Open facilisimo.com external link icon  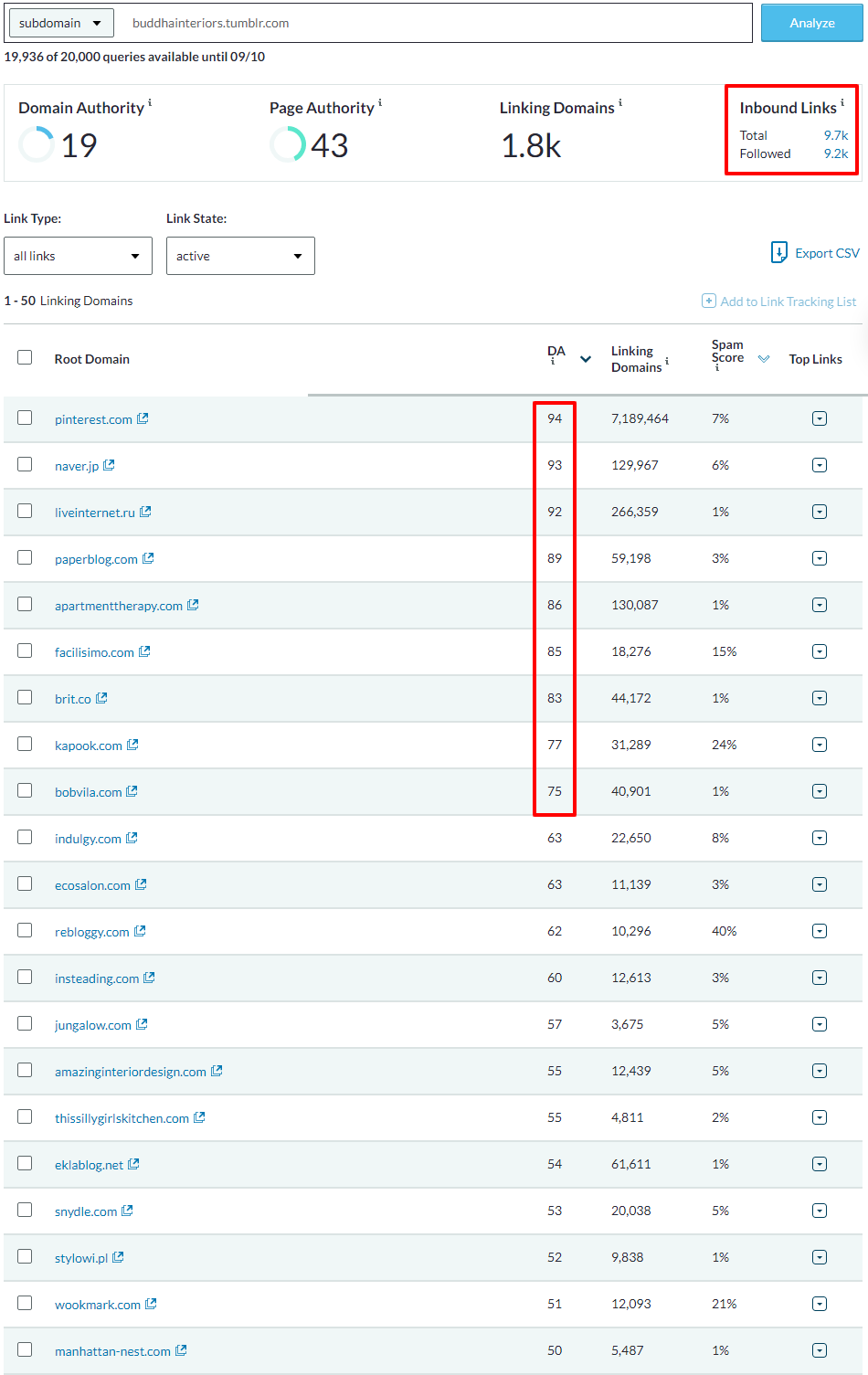point(144,651)
